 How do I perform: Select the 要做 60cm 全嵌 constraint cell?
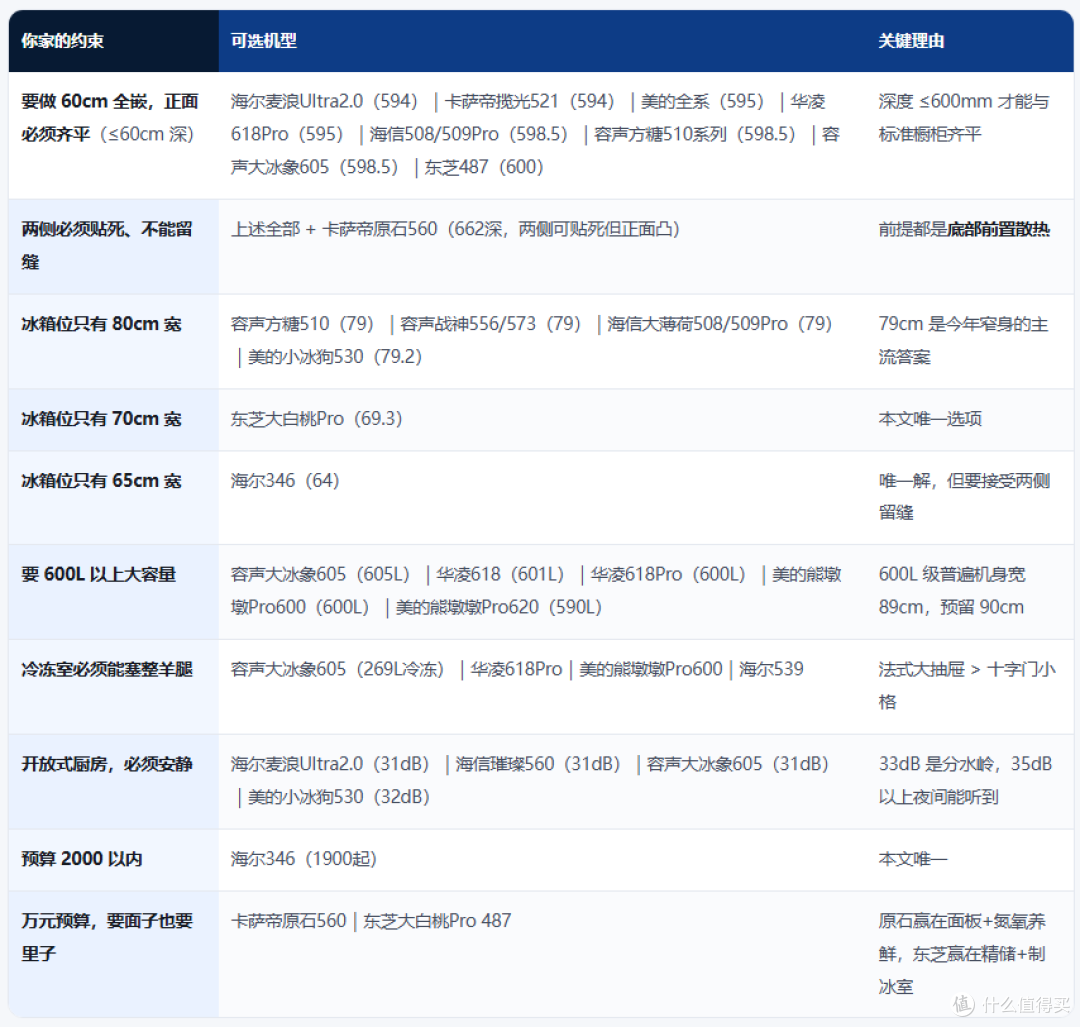pyautogui.click(x=114, y=135)
